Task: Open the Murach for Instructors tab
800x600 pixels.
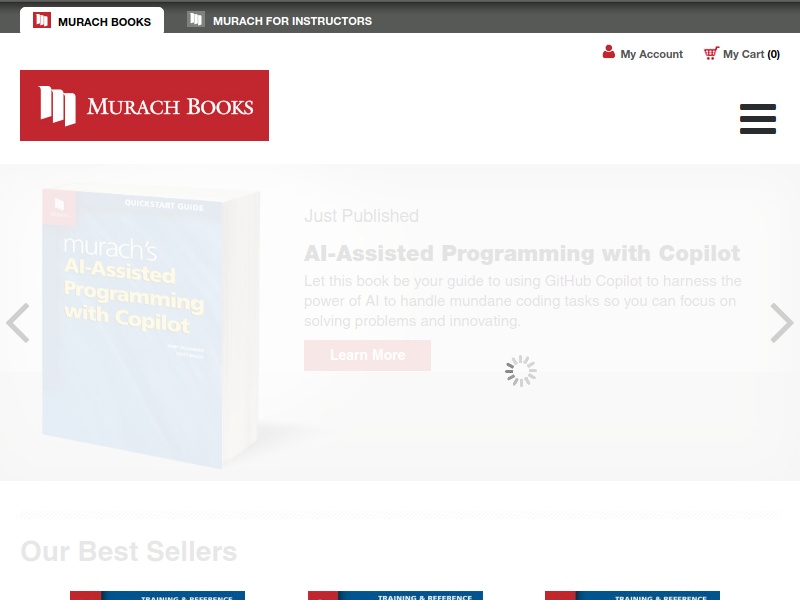Action: [x=279, y=20]
